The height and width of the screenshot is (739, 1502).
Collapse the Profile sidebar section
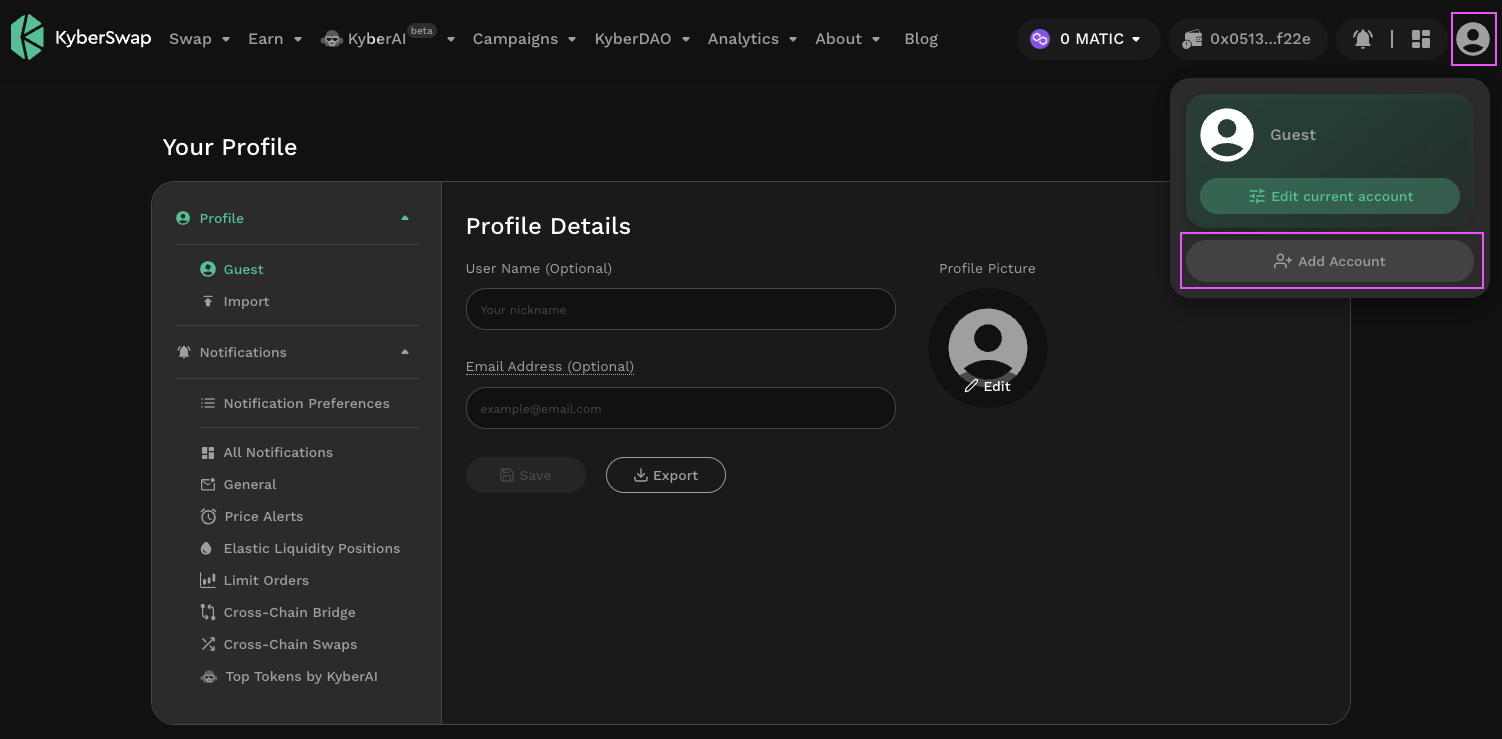tap(404, 218)
